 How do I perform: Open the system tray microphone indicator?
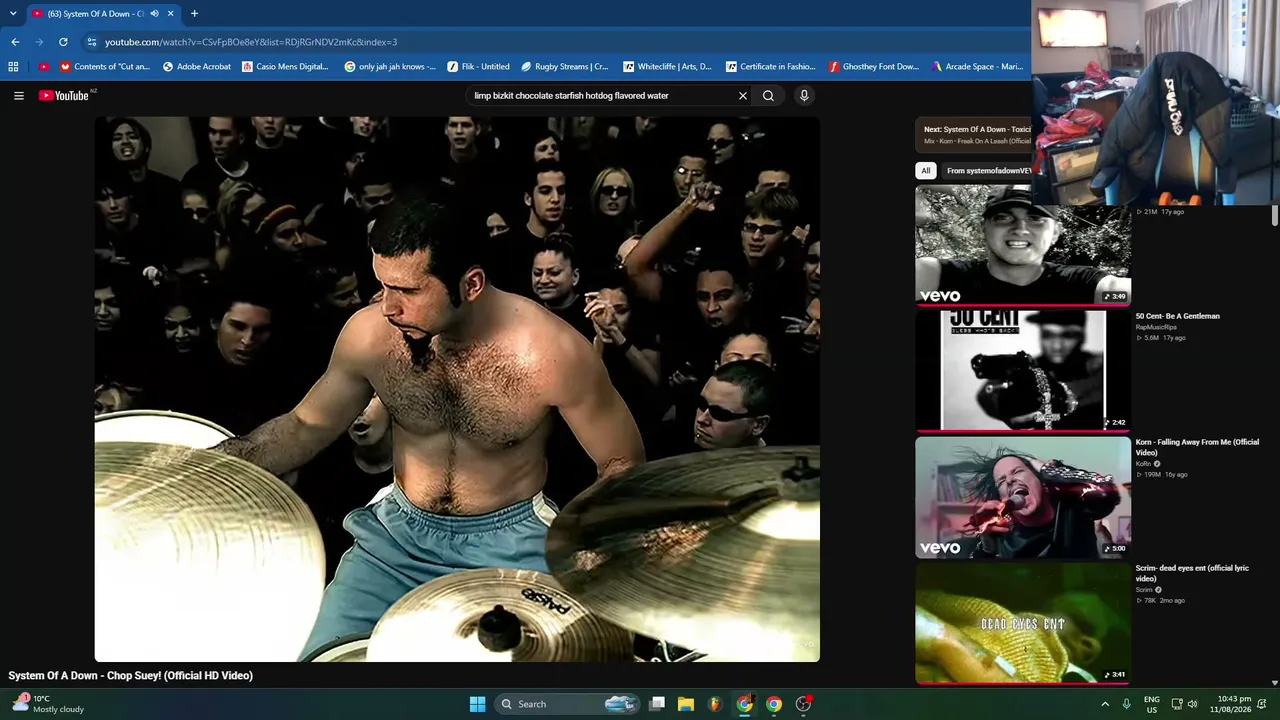[x=1127, y=704]
